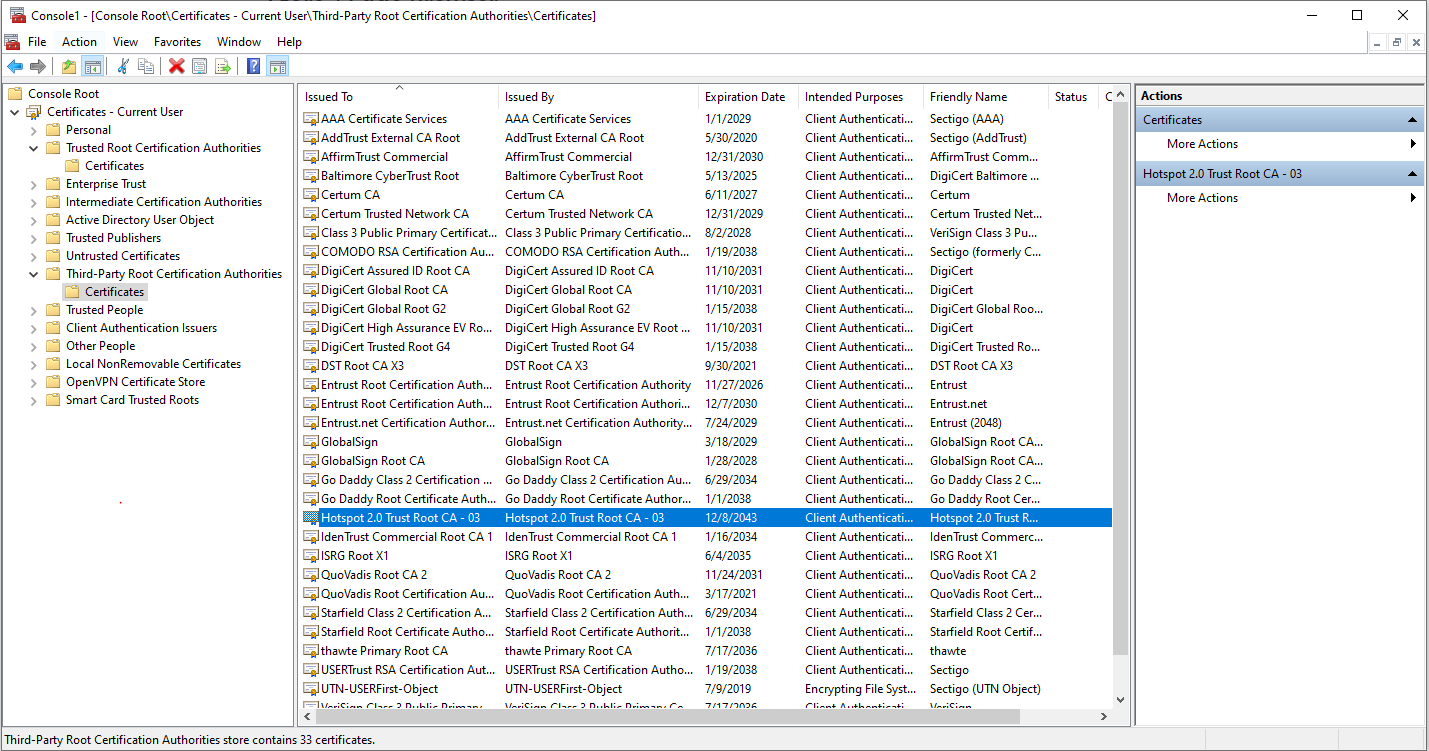Click the Back navigation arrow

click(x=14, y=65)
